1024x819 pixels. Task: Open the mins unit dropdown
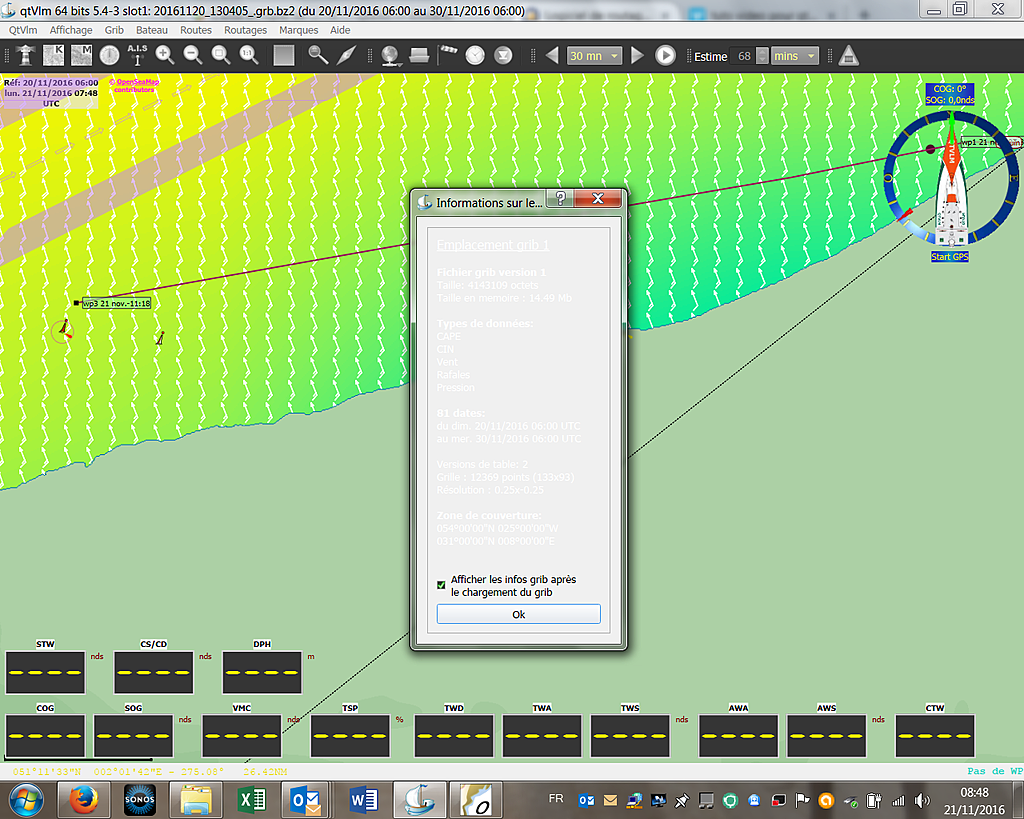pyautogui.click(x=795, y=56)
